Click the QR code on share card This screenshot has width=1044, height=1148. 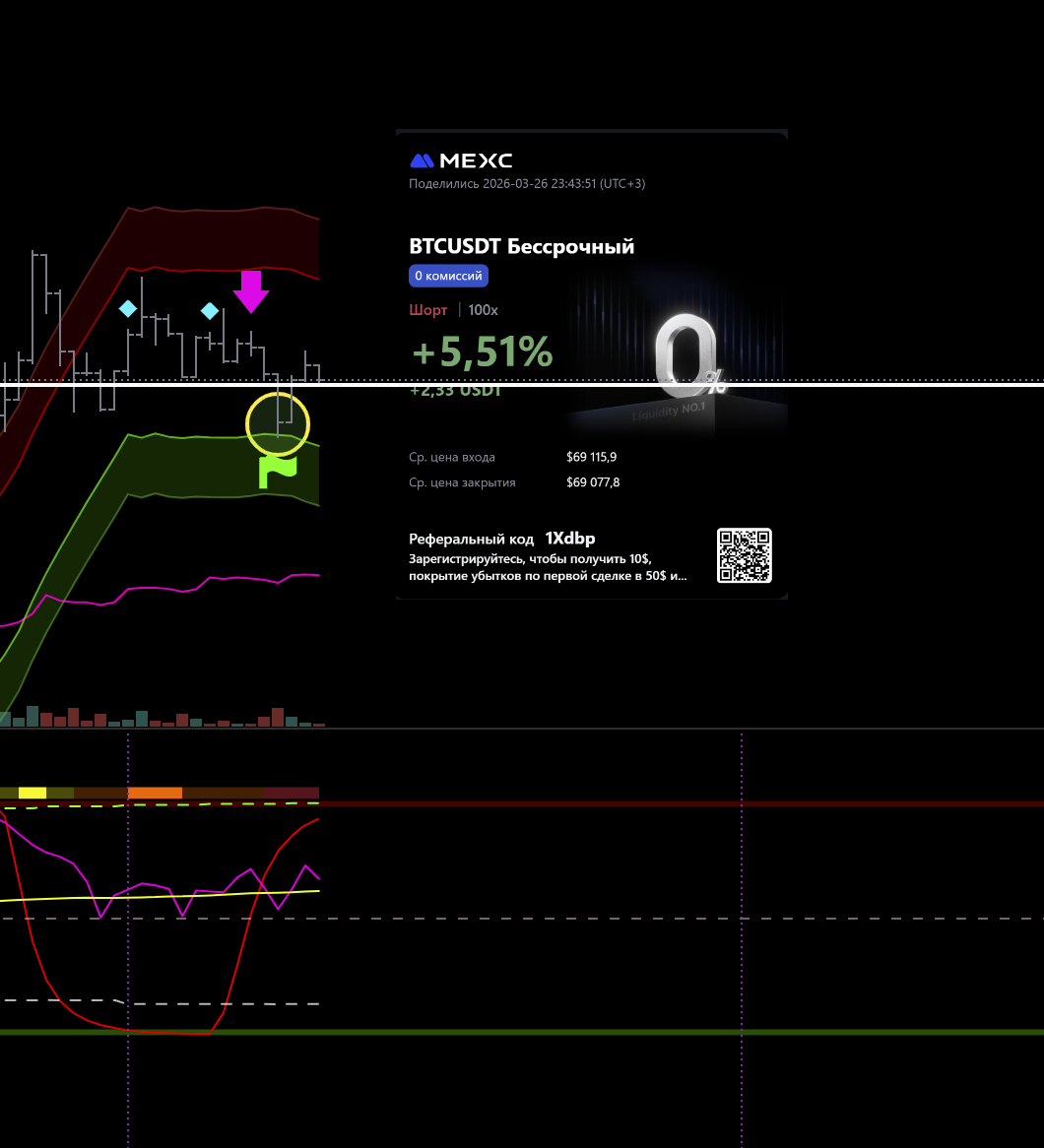pyautogui.click(x=744, y=555)
